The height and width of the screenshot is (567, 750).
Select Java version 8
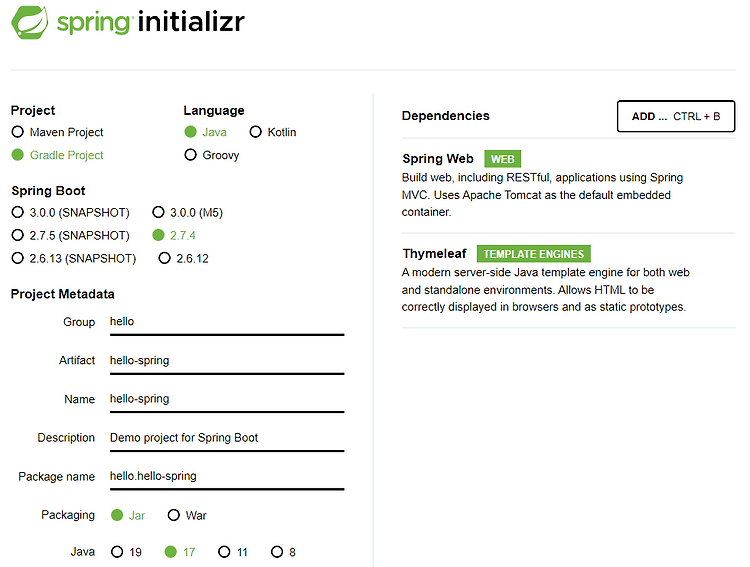click(277, 552)
